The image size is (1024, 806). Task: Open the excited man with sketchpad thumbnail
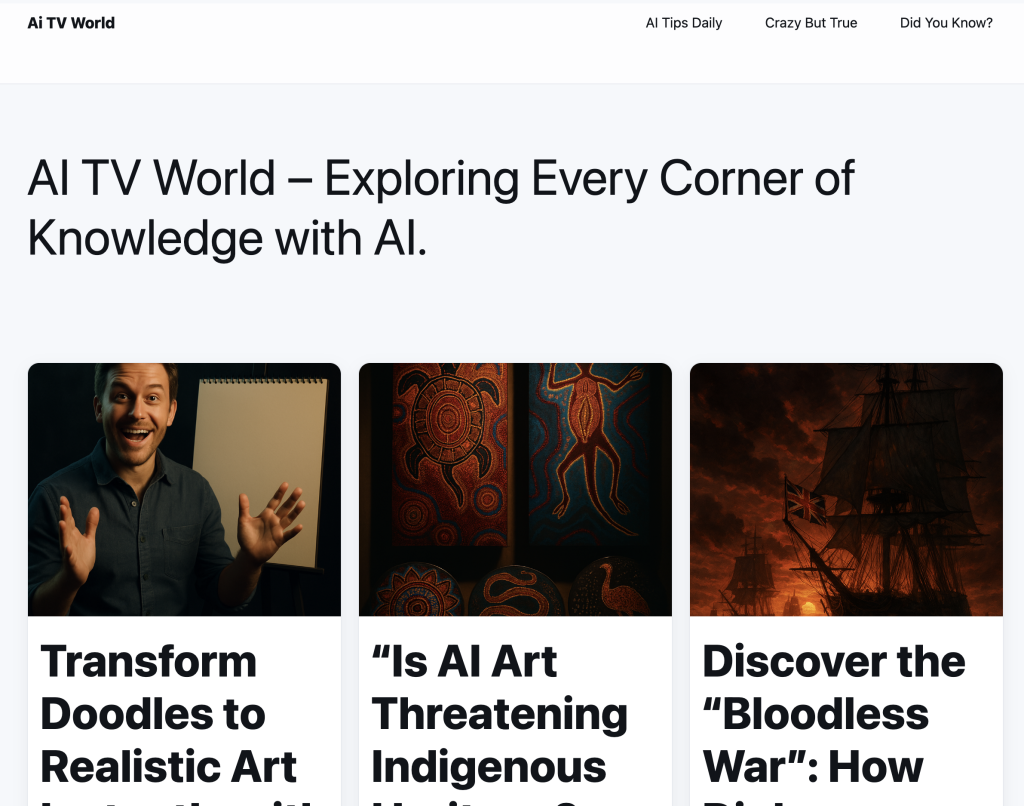184,489
